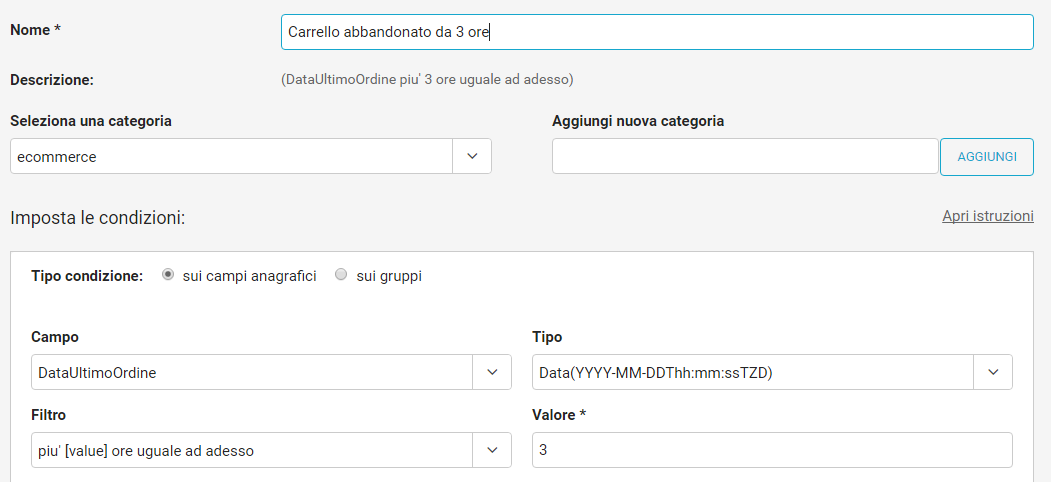The width and height of the screenshot is (1051, 482).
Task: Select the 'sui gruppi' radio button
Action: 341,275
